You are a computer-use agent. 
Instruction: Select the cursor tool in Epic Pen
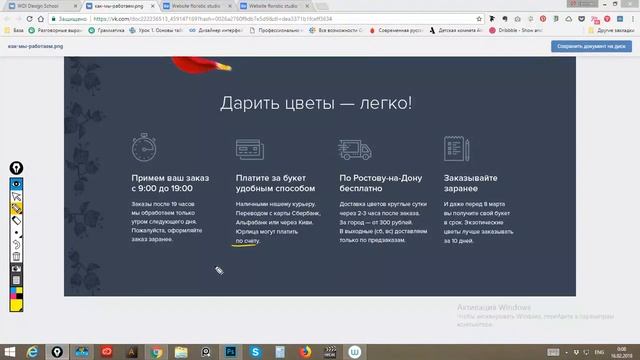(16, 196)
